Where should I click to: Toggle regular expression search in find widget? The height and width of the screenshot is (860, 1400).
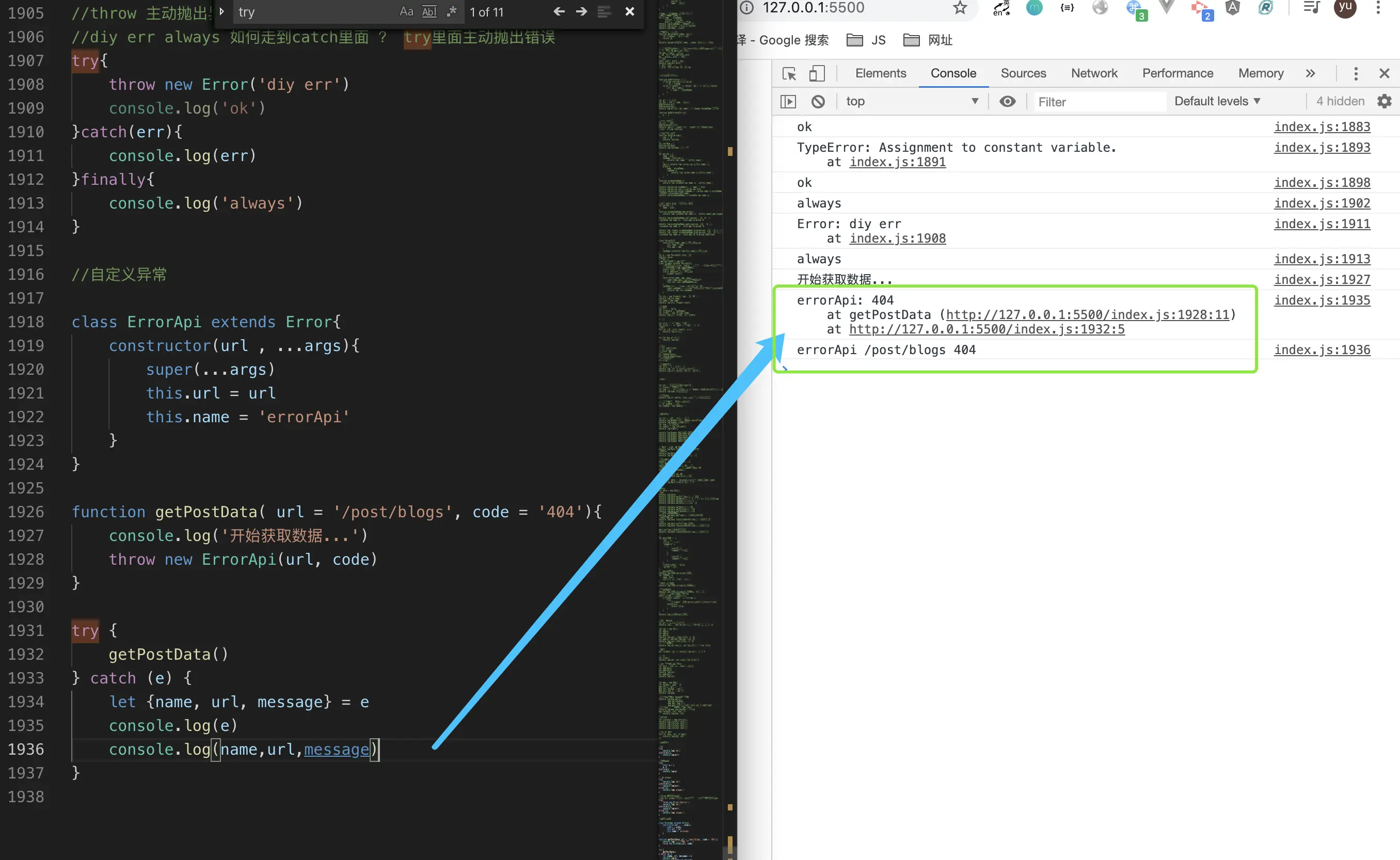[452, 11]
